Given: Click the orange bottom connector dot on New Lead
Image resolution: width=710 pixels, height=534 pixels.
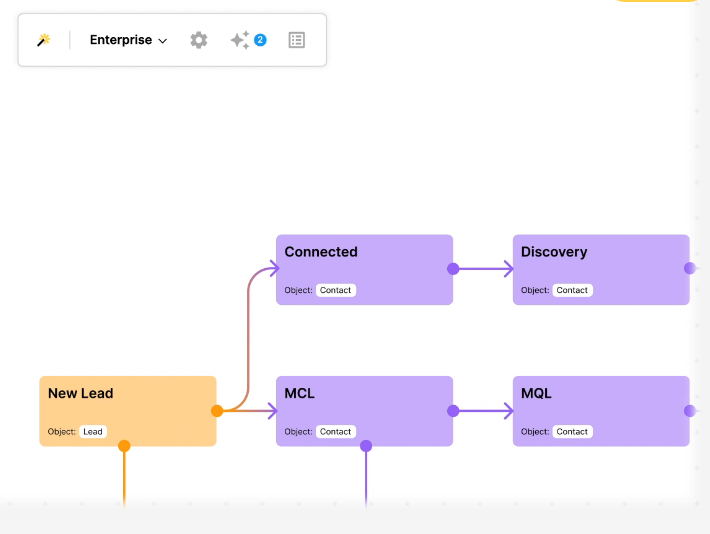Looking at the screenshot, I should 124,446.
